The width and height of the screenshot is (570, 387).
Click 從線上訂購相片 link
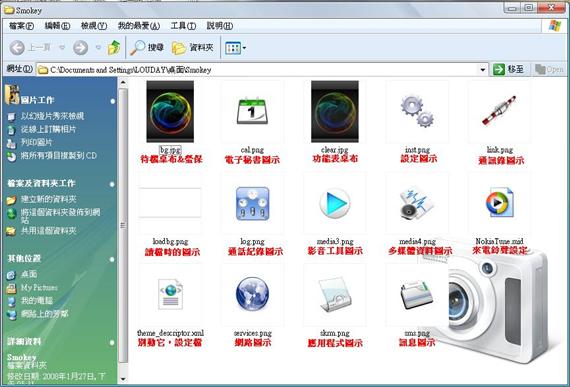(x=48, y=129)
